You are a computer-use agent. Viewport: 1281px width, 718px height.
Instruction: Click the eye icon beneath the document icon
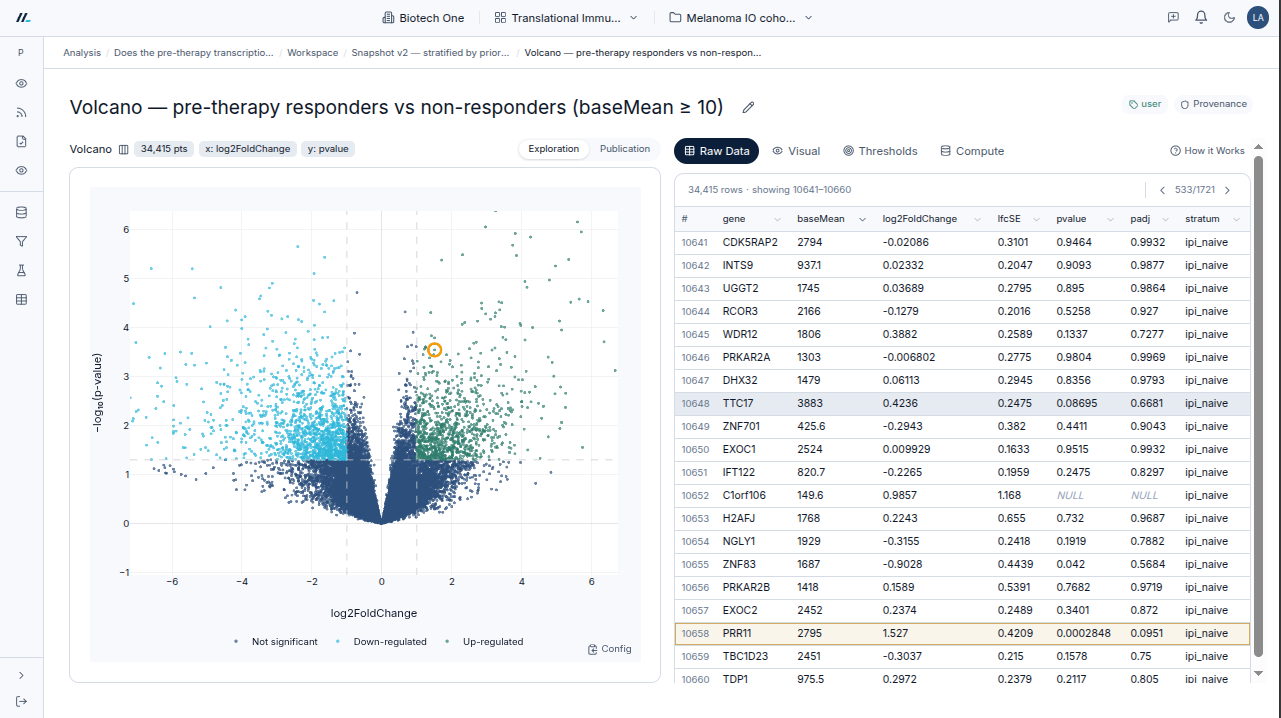[x=21, y=170]
